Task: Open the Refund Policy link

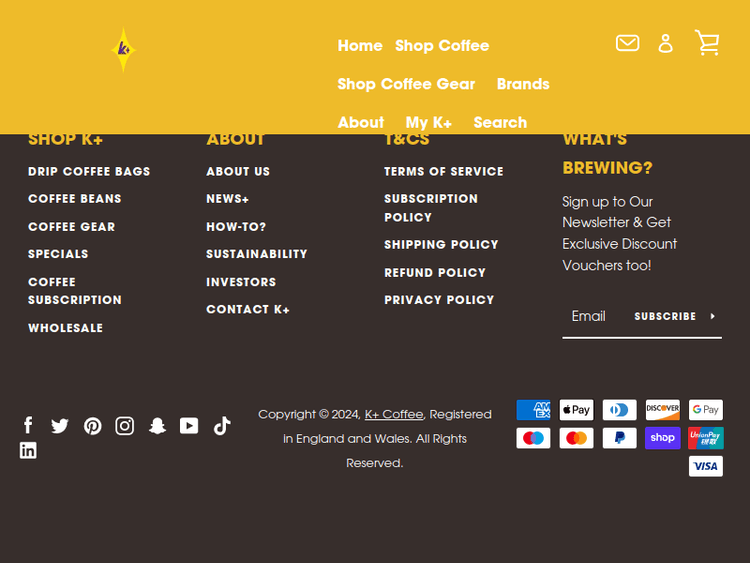Action: 435,272
